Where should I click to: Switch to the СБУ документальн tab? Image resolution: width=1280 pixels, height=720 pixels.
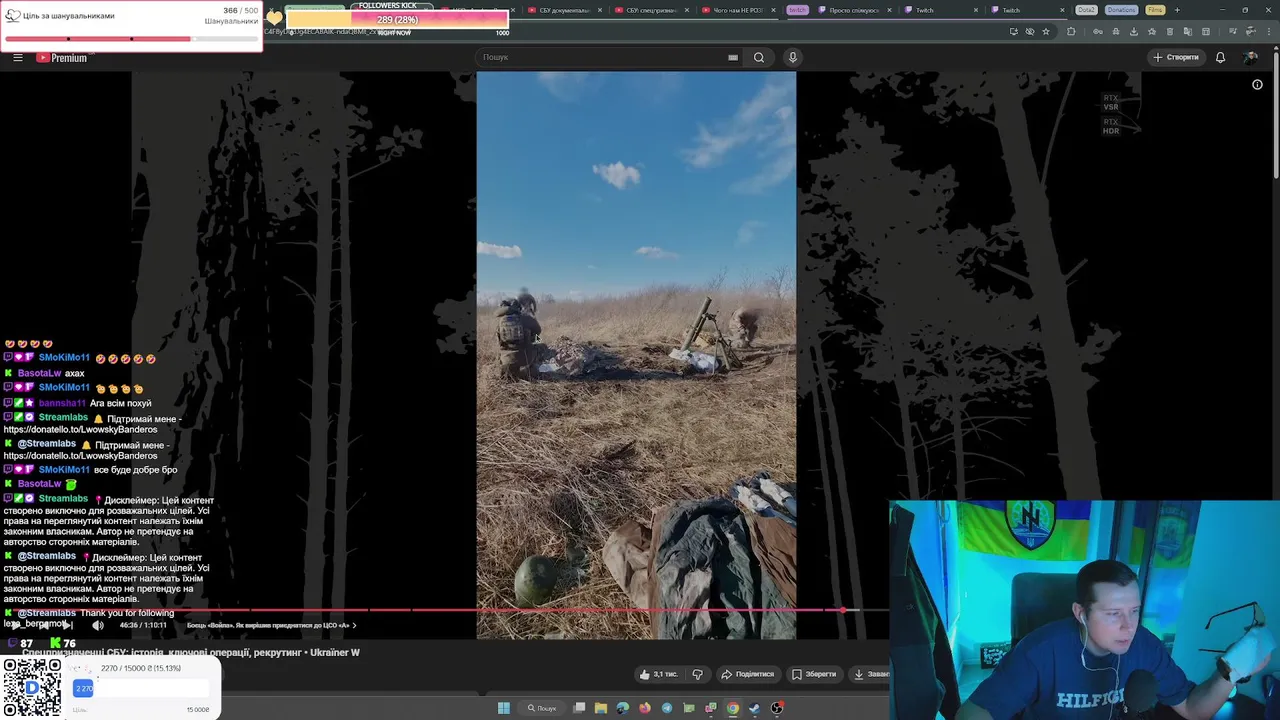coord(565,10)
